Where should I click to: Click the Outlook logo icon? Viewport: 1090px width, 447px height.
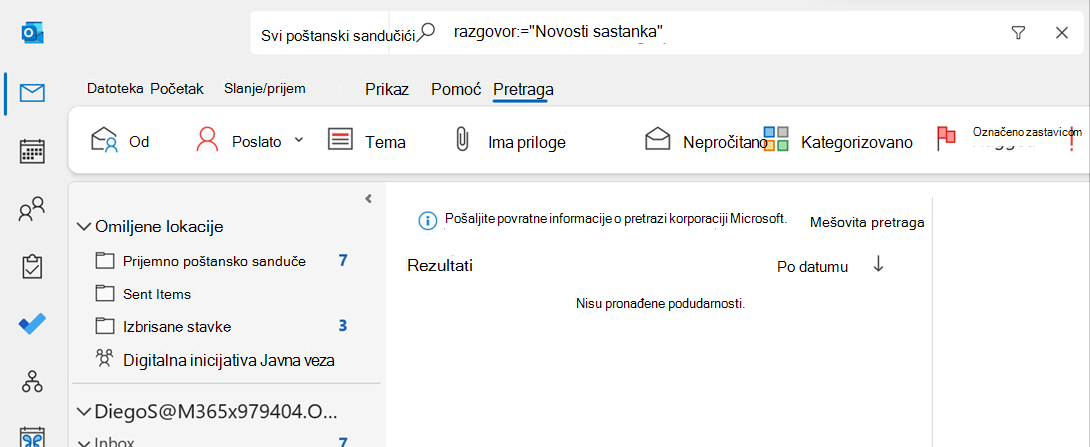tap(32, 33)
